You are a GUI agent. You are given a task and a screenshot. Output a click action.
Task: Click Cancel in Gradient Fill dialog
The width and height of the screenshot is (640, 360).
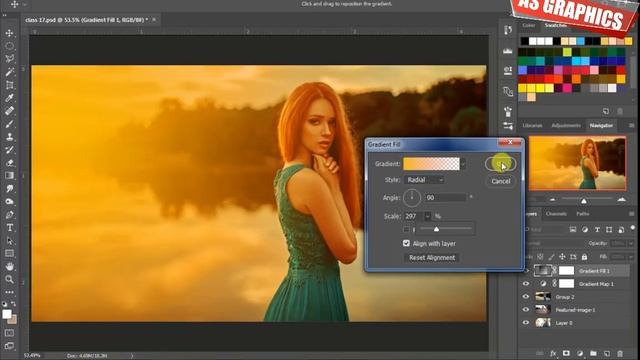(501, 181)
